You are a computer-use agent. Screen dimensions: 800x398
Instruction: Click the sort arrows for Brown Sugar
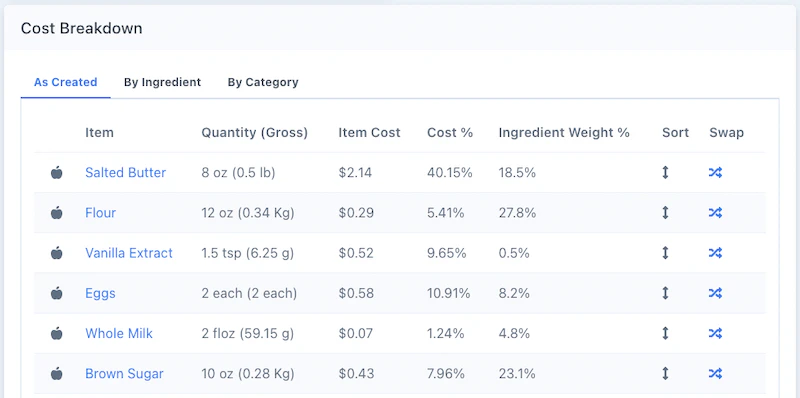(x=665, y=374)
